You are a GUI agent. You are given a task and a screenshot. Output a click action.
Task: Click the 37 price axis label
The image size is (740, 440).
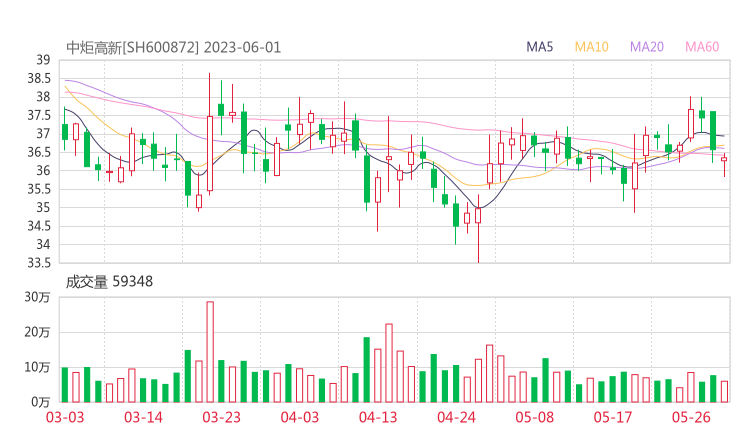coord(43,134)
